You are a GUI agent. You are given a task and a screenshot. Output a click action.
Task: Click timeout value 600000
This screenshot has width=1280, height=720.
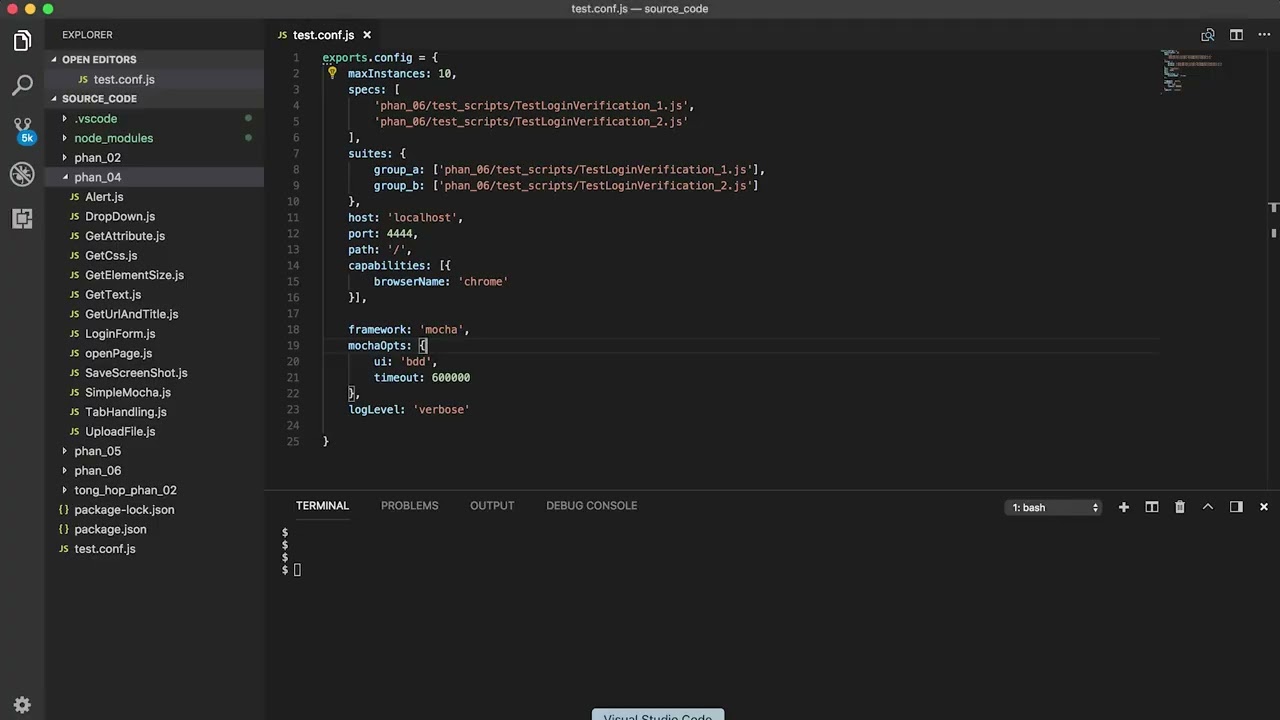pyautogui.click(x=451, y=377)
